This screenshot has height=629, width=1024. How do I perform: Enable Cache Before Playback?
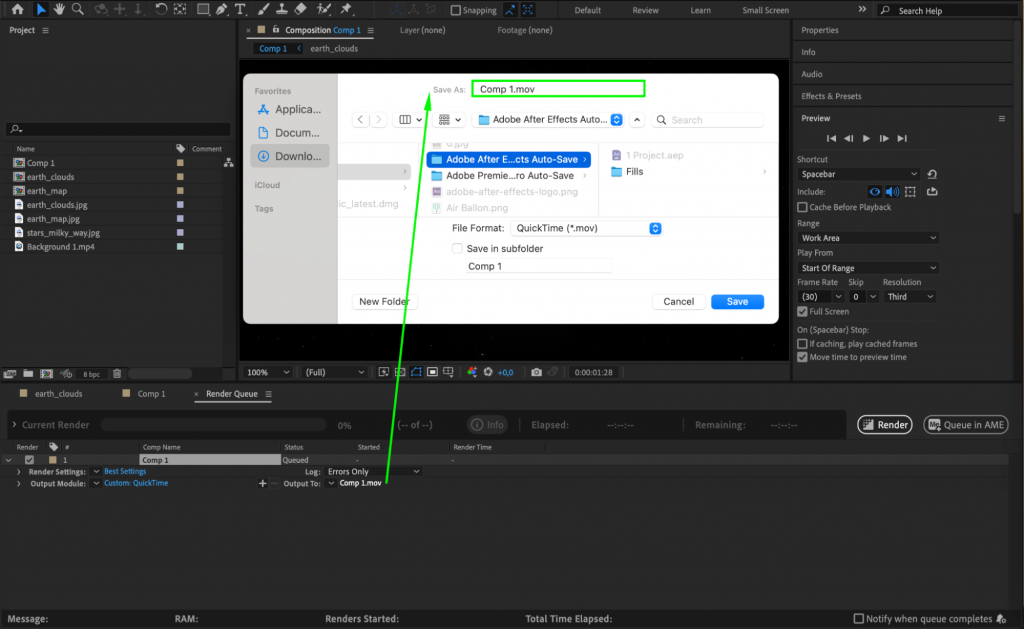tap(802, 208)
